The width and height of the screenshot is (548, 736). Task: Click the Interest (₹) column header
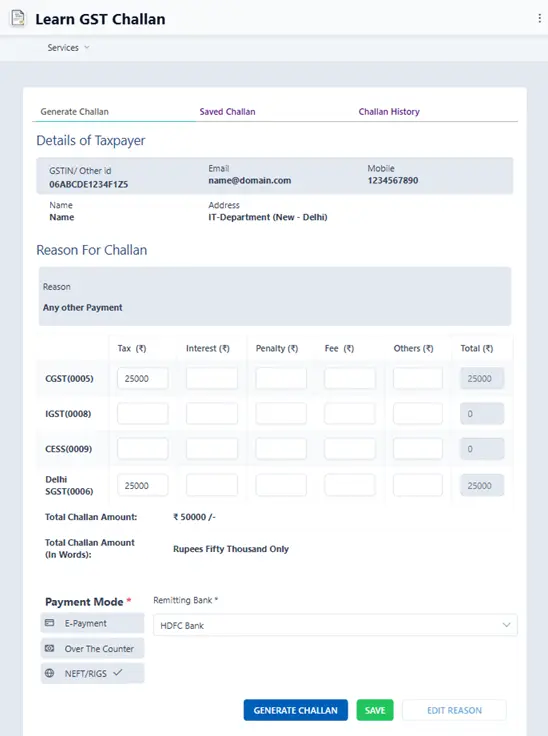pyautogui.click(x=208, y=348)
